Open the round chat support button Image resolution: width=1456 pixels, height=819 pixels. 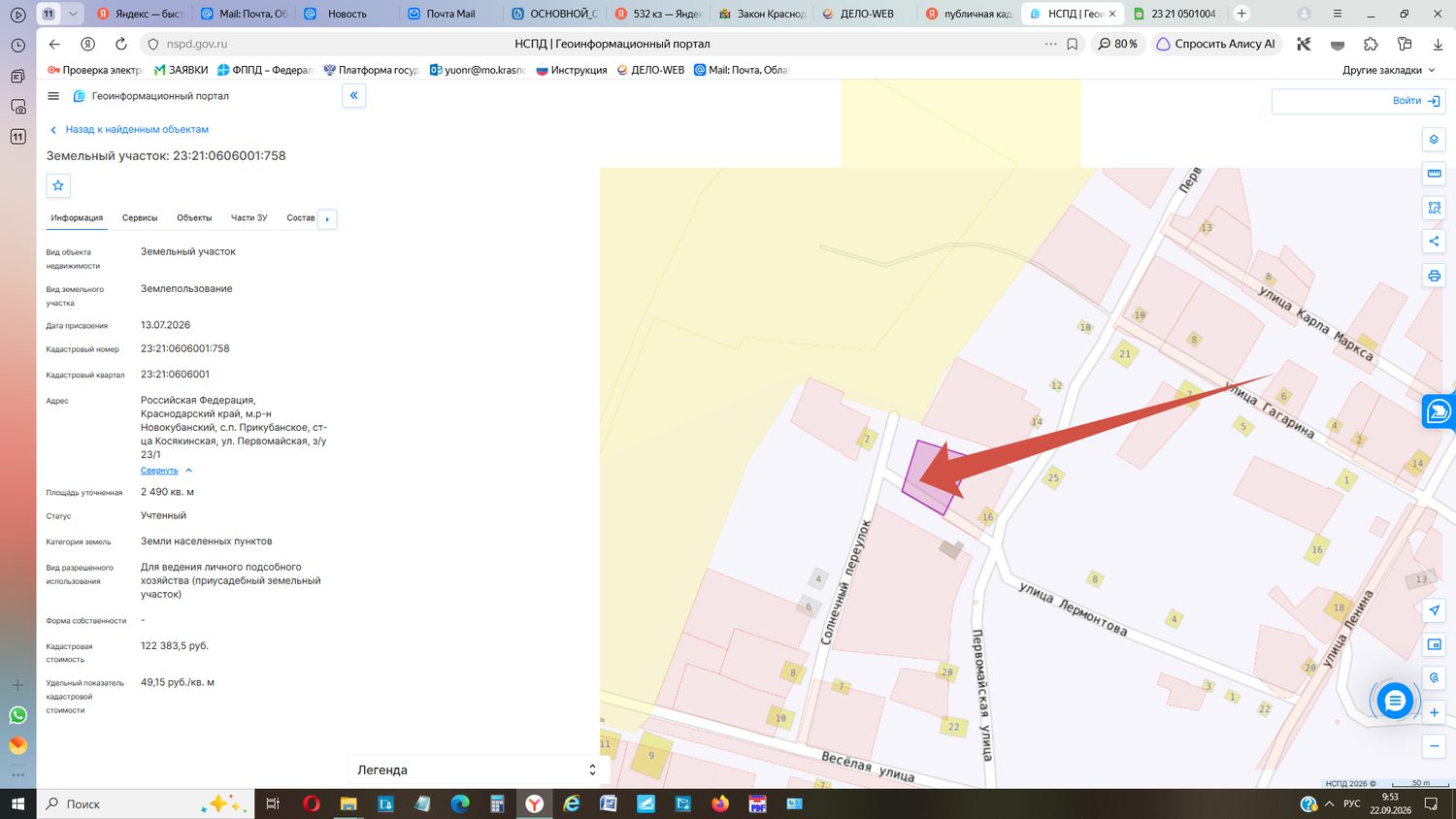click(1395, 700)
